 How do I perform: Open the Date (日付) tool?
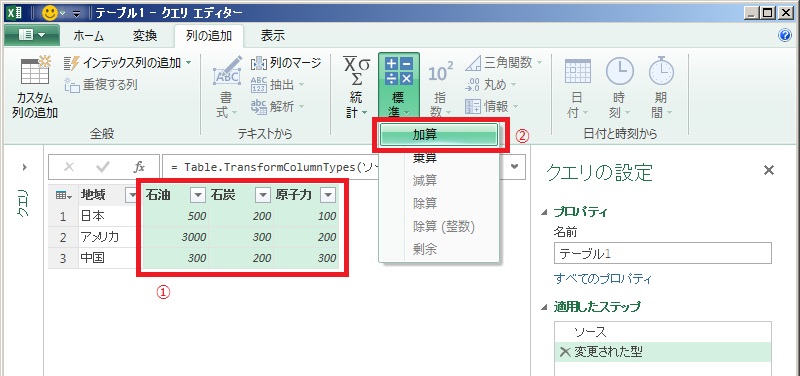pos(578,87)
